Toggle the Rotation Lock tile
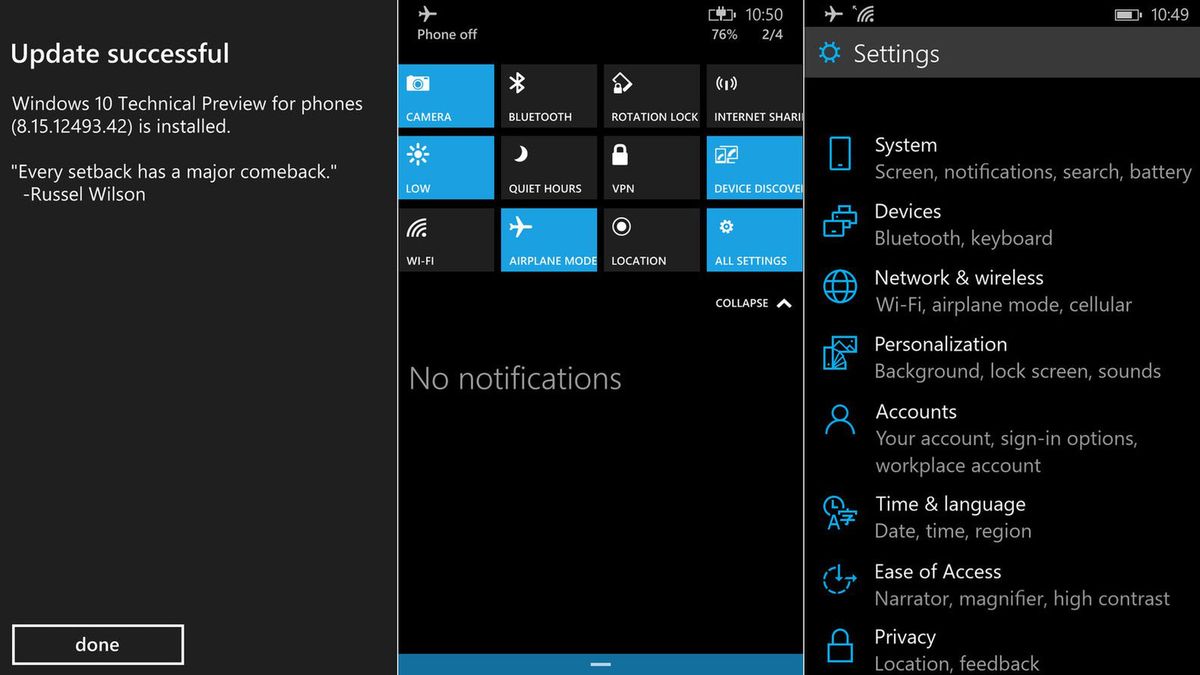This screenshot has height=675, width=1200. coord(652,96)
